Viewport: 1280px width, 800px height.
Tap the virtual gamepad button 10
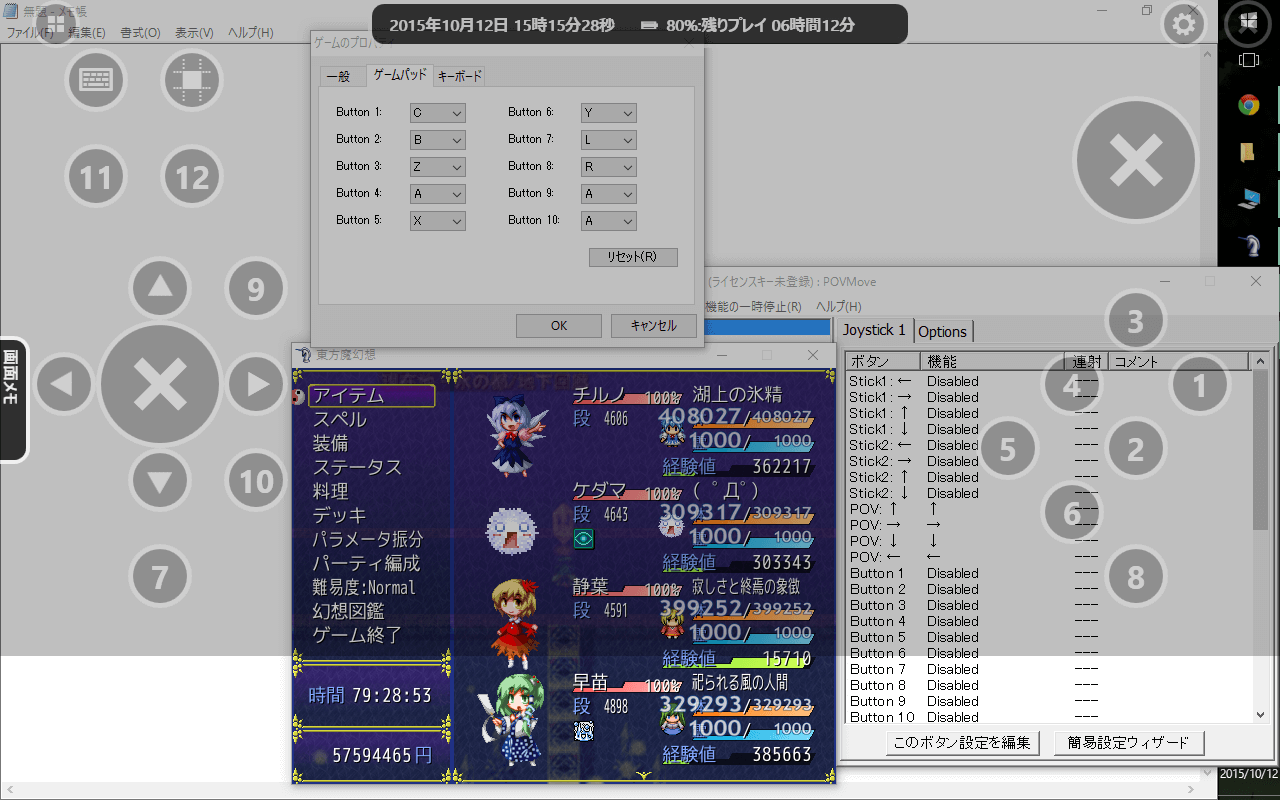[256, 482]
